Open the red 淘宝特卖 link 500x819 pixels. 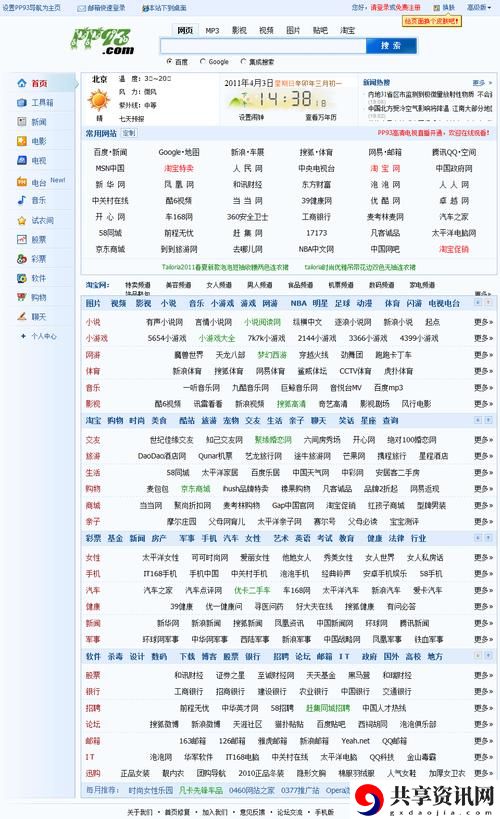click(179, 169)
